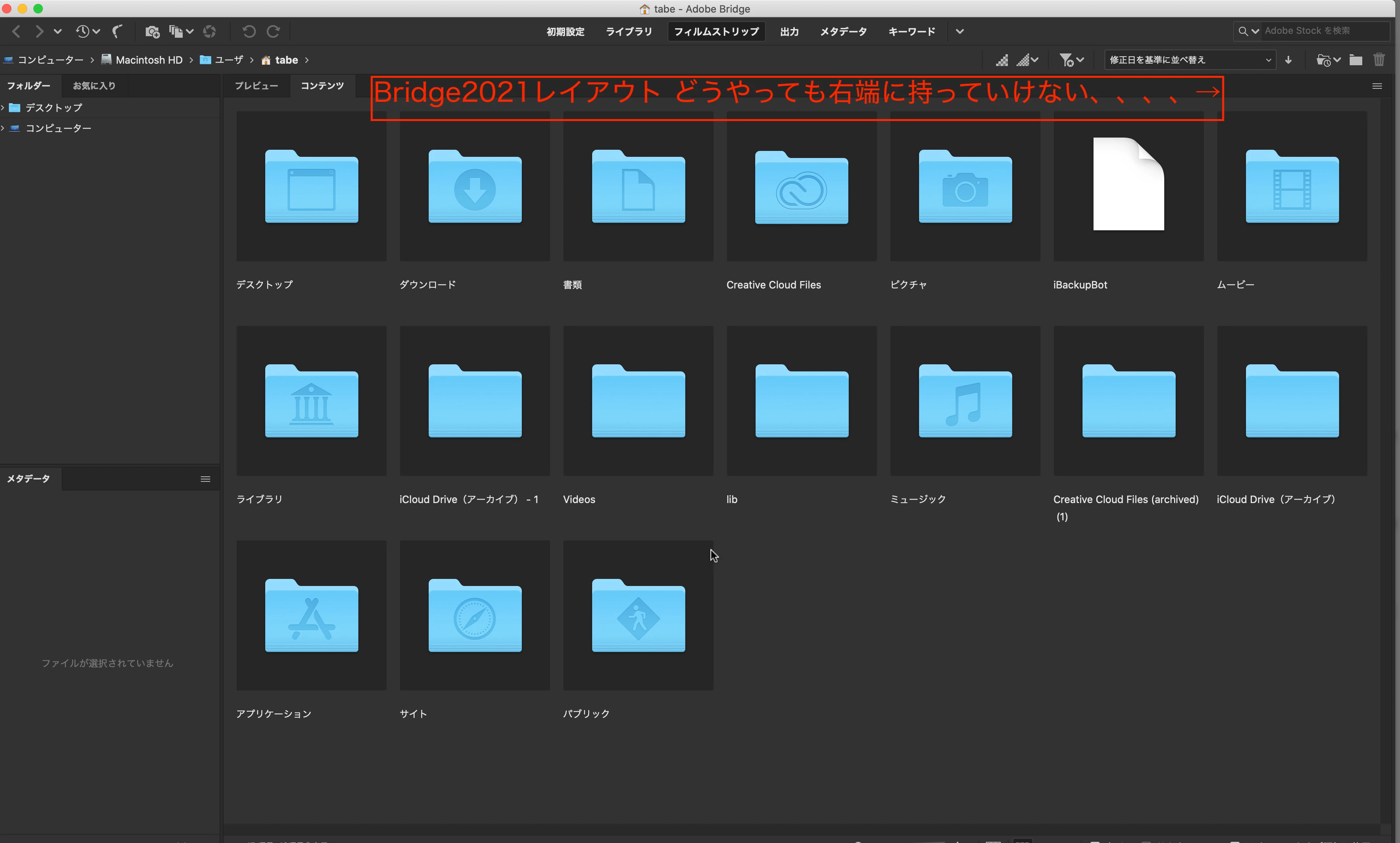Screen dimensions: 1400x843
Task: Rotate 90° clockwise icon
Action: (273, 31)
